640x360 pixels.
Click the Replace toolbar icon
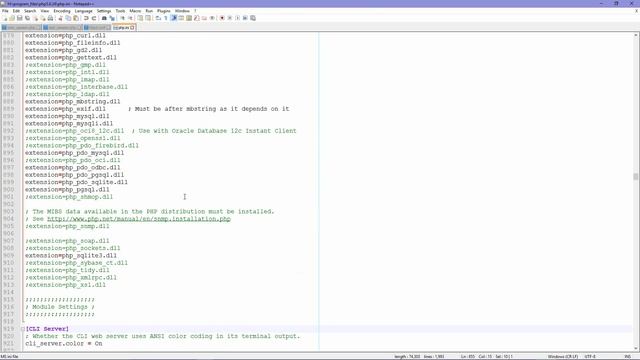[112, 18]
